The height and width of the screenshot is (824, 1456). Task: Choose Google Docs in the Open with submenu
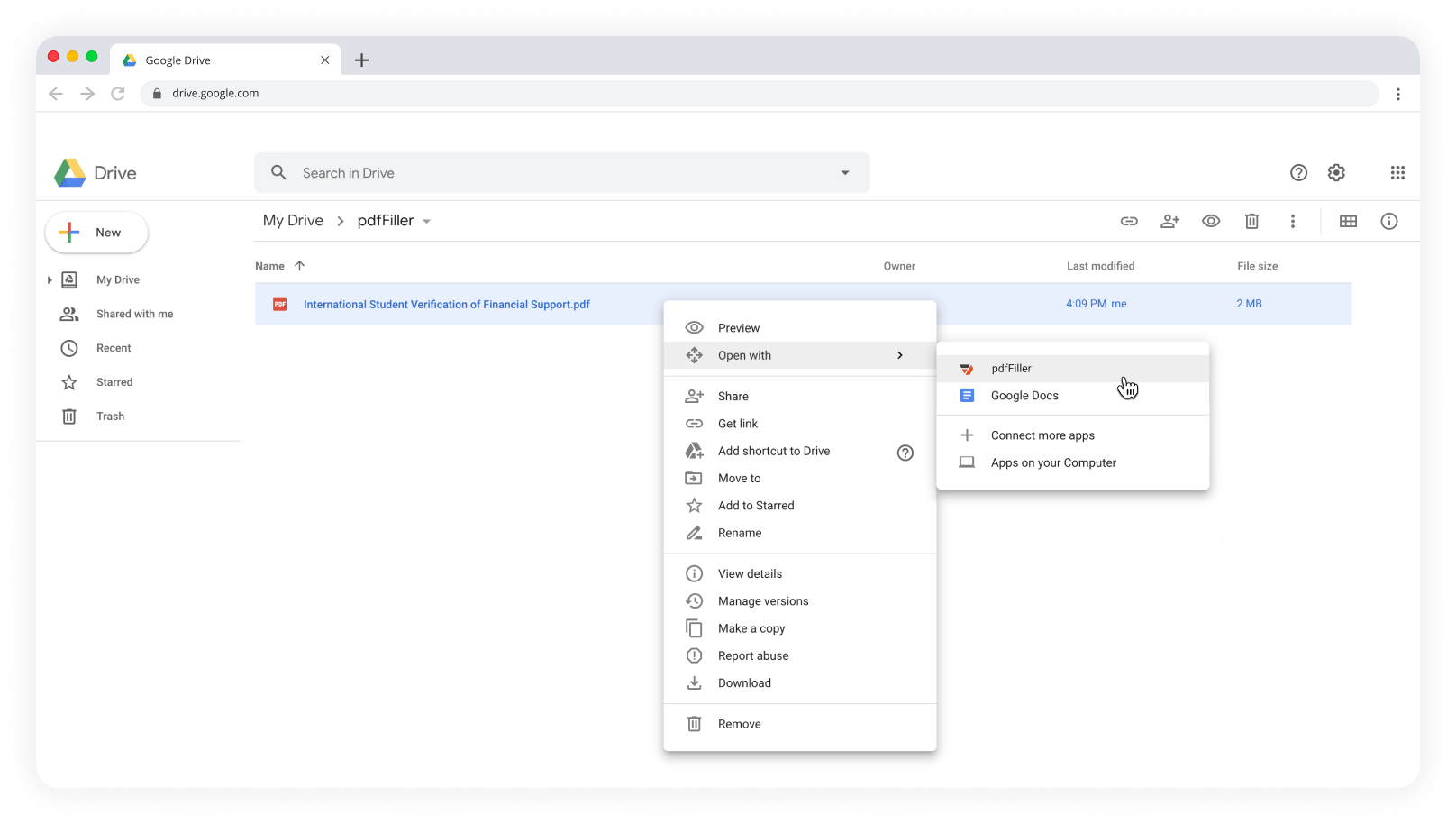(x=1024, y=395)
